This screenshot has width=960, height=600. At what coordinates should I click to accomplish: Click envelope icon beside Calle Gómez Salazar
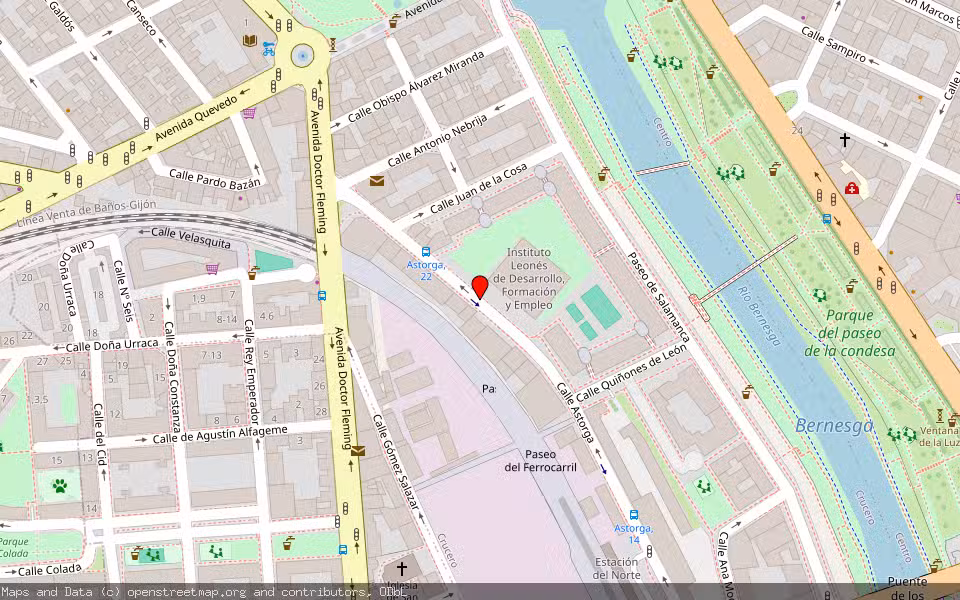[x=358, y=451]
